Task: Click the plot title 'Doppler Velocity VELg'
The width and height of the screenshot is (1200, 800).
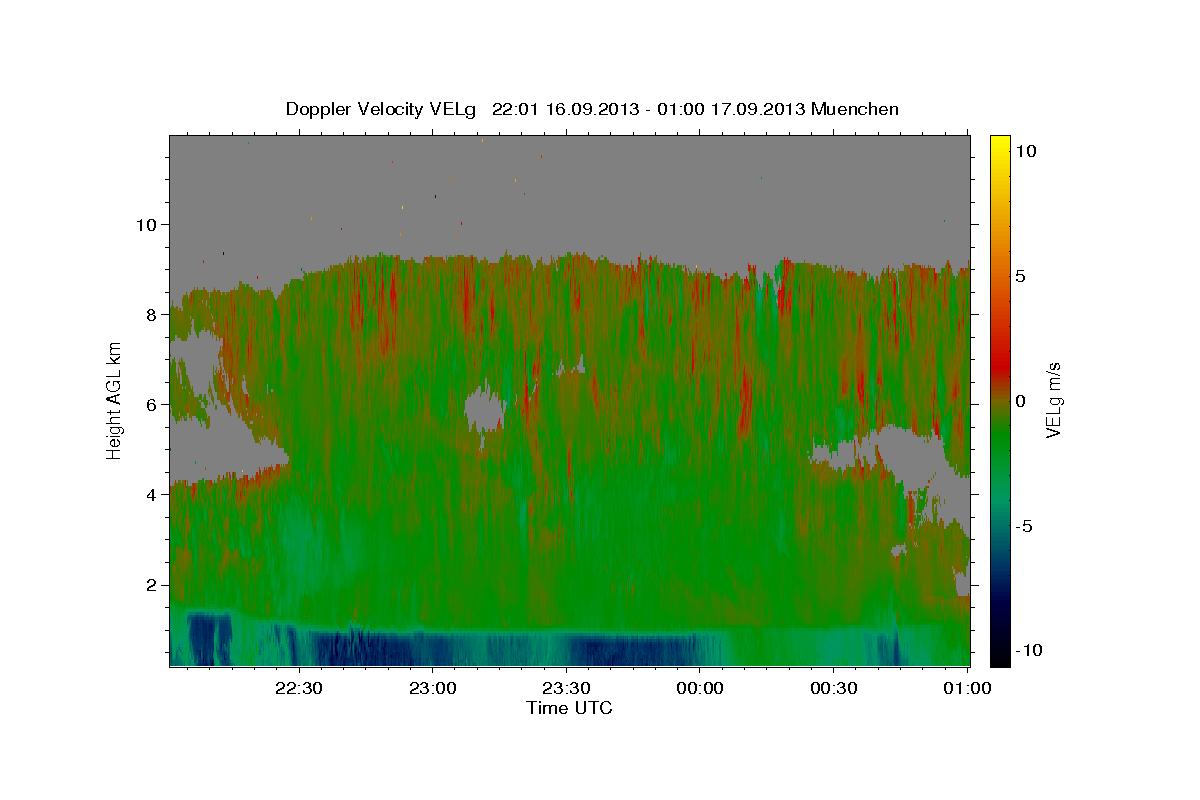Action: (x=382, y=109)
